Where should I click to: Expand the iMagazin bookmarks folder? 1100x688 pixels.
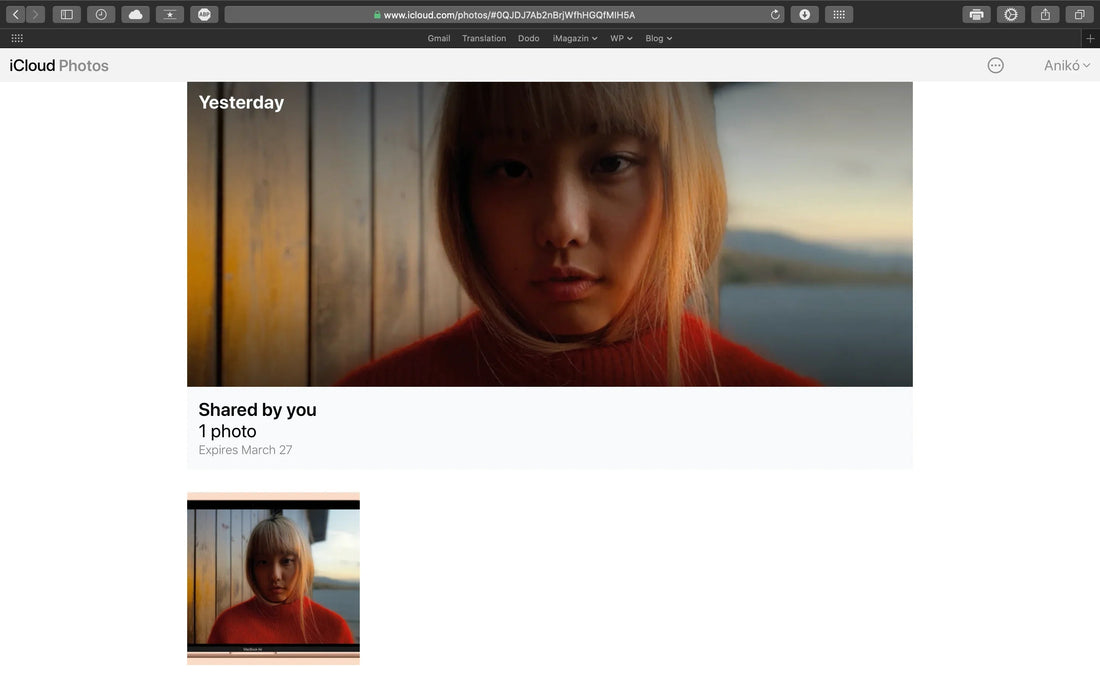pyautogui.click(x=575, y=38)
